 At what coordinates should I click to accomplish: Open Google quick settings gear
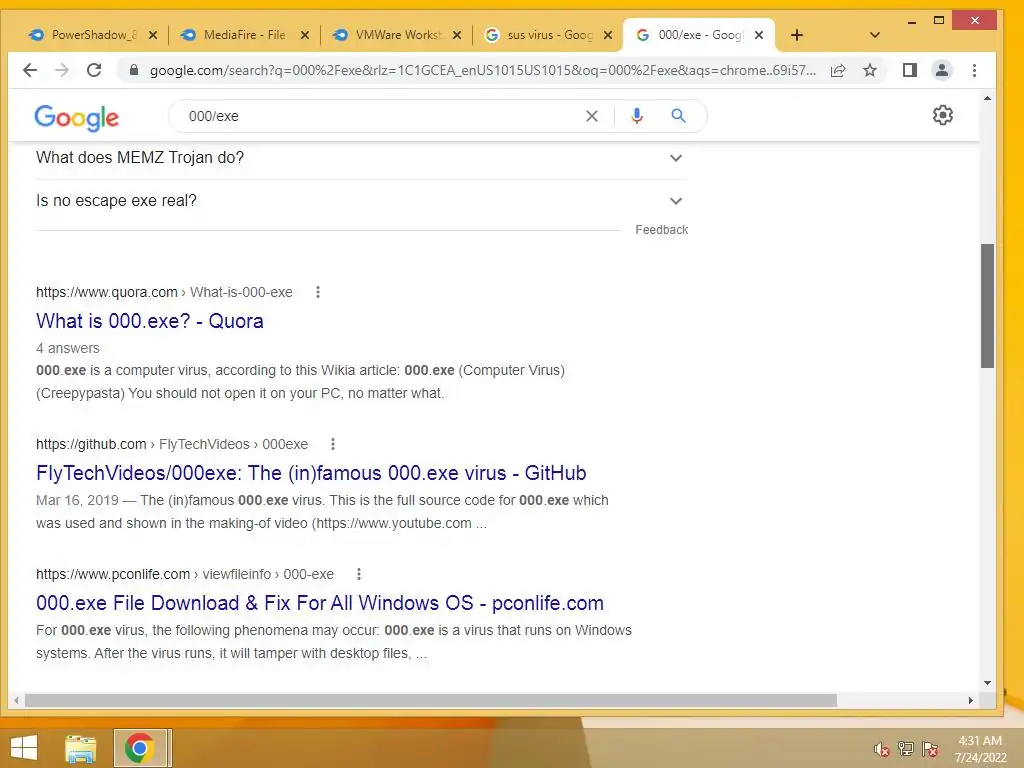click(942, 116)
